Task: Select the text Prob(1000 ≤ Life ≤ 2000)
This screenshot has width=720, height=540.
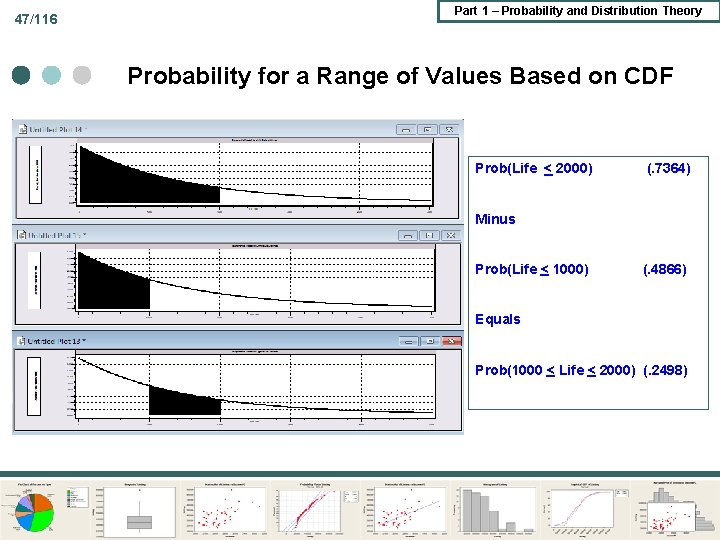Action: point(555,370)
